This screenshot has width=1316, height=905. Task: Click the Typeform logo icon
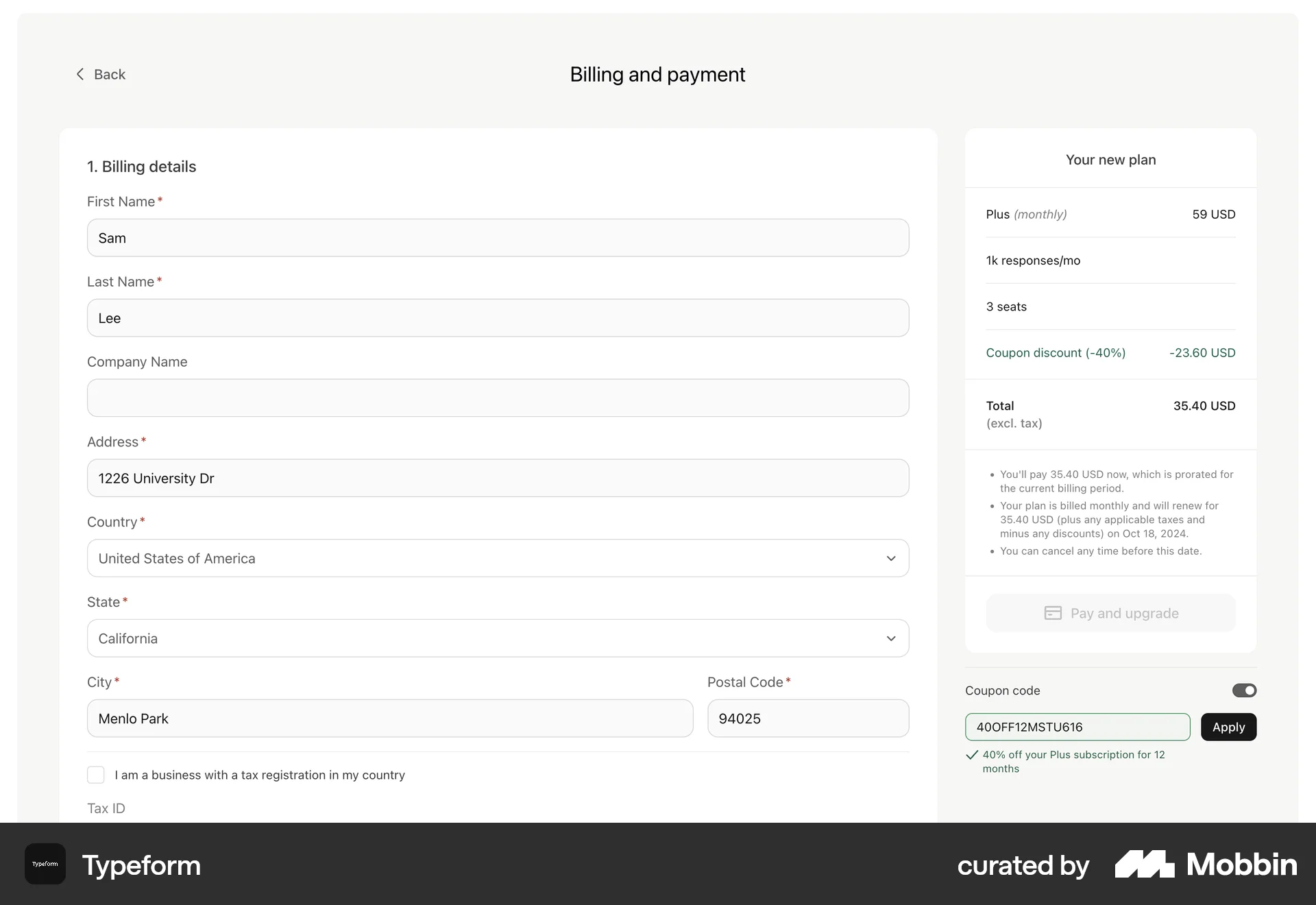pos(44,864)
